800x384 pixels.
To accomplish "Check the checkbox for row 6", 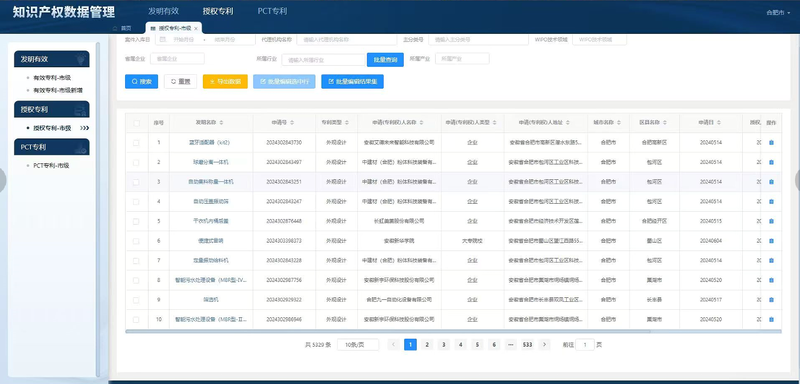I will pos(136,241).
